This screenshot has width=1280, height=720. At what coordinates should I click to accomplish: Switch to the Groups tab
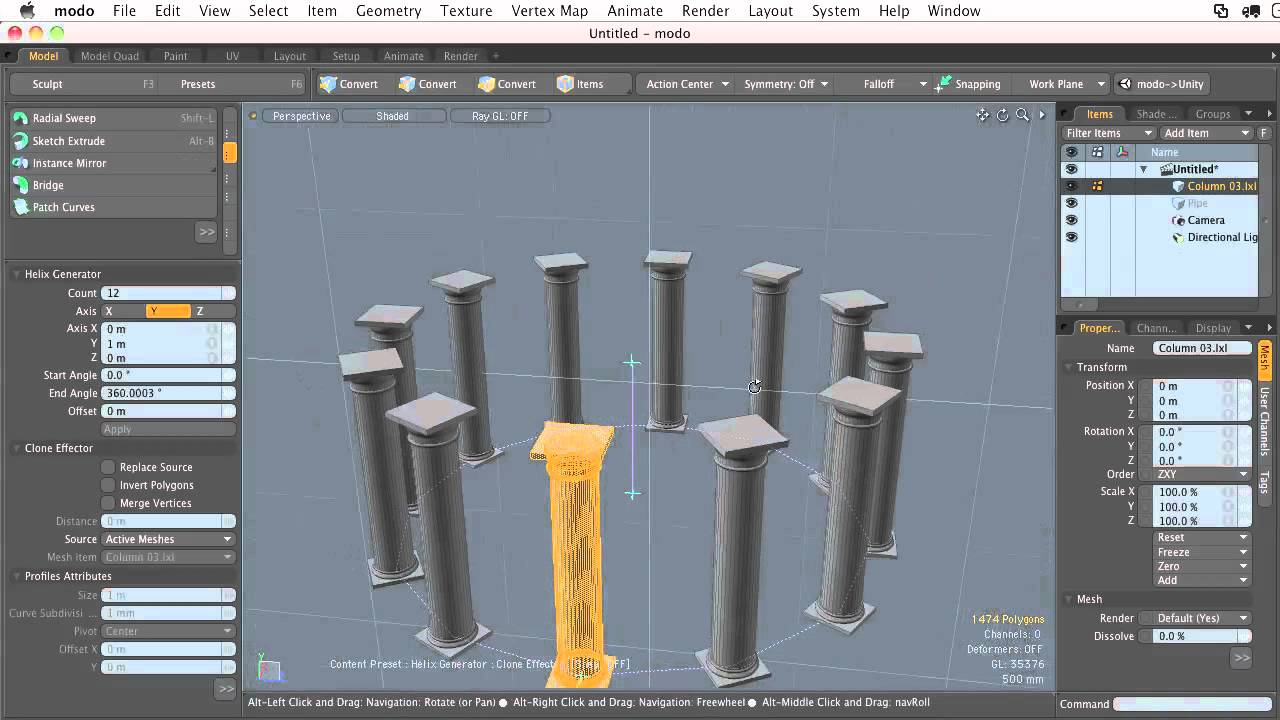coord(1213,114)
